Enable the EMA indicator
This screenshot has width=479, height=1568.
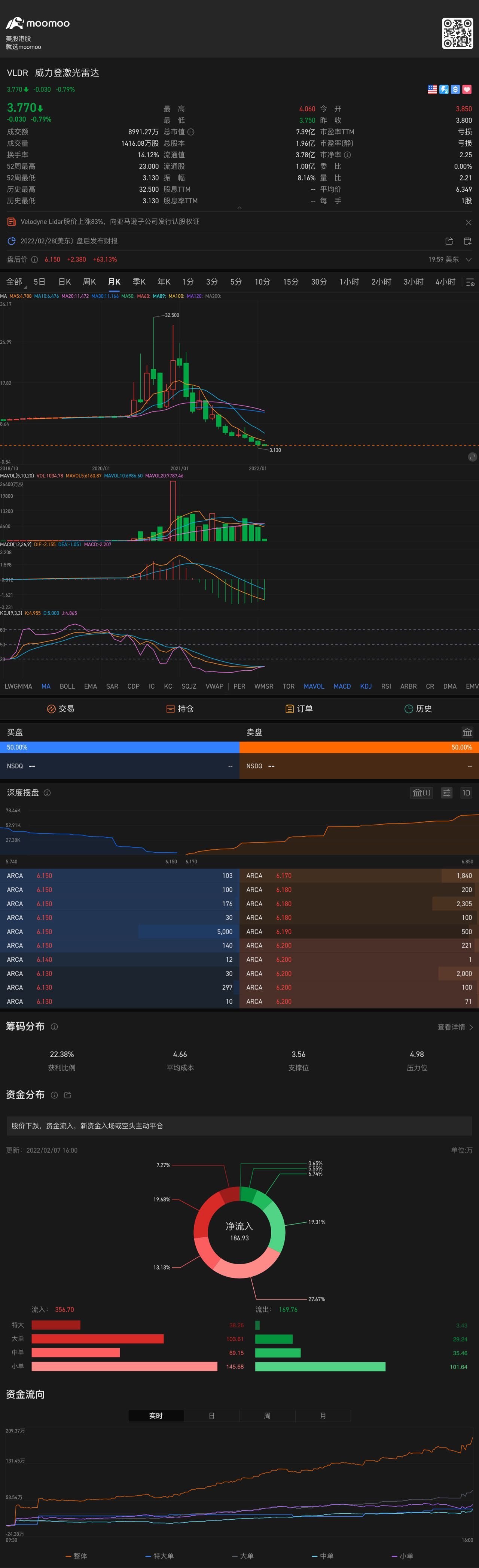pos(91,686)
